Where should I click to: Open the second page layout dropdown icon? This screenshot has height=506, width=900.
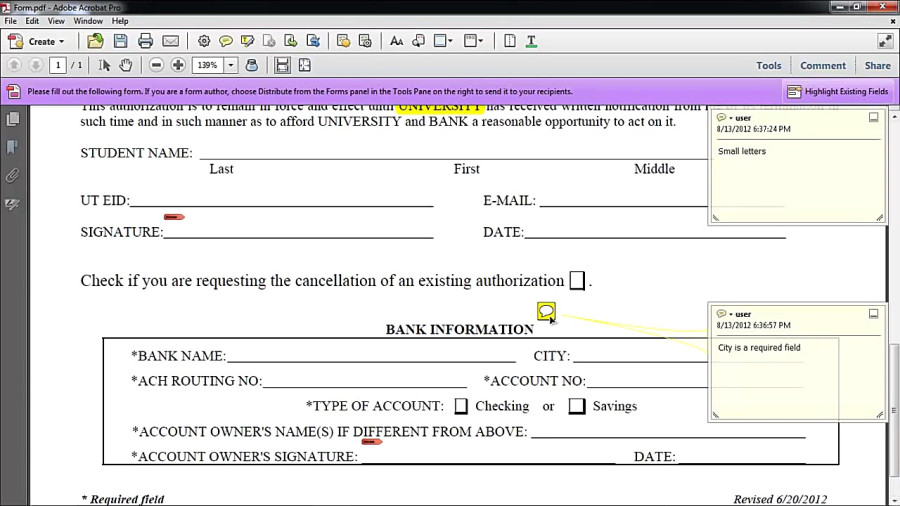point(474,41)
